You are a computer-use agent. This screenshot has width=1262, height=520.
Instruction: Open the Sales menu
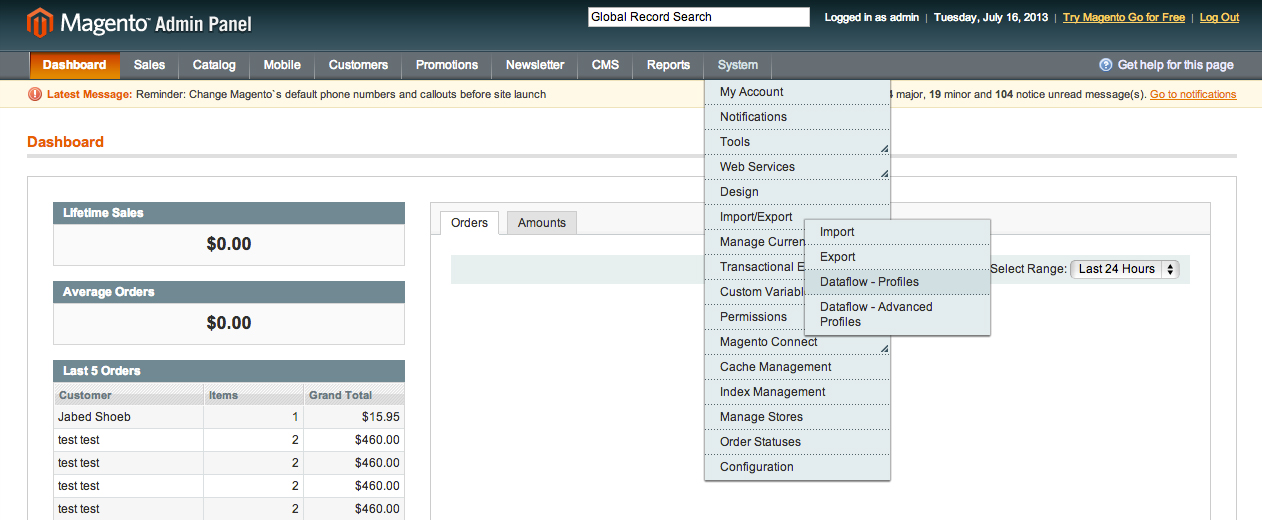tap(149, 65)
